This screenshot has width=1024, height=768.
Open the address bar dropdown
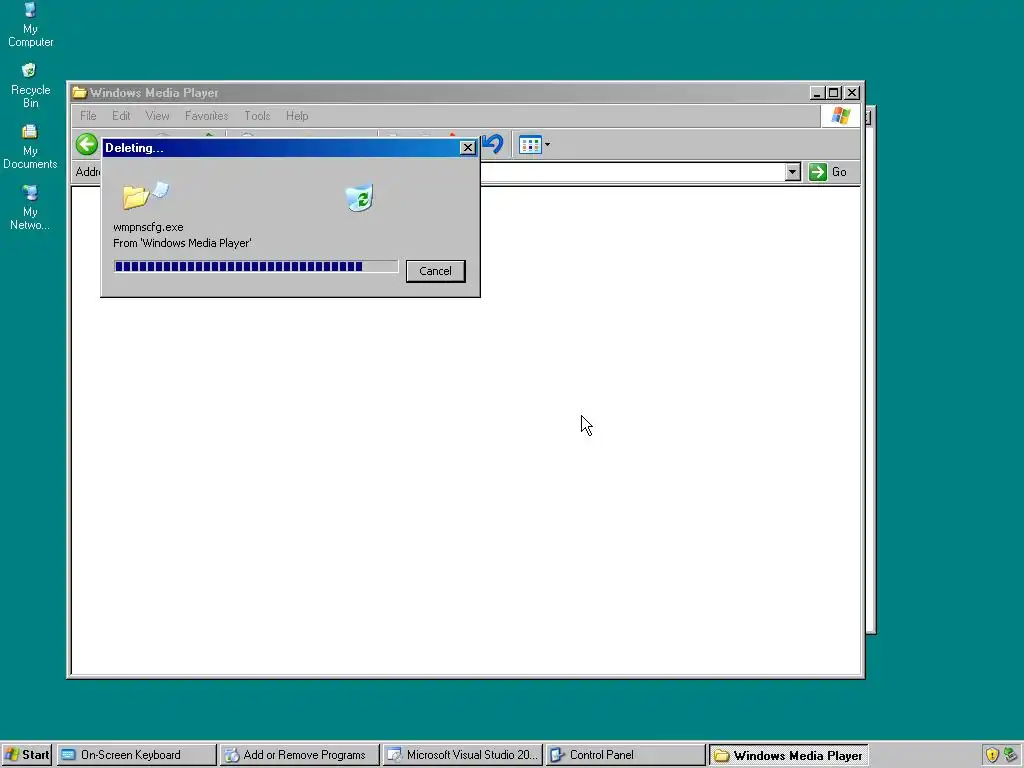point(792,172)
